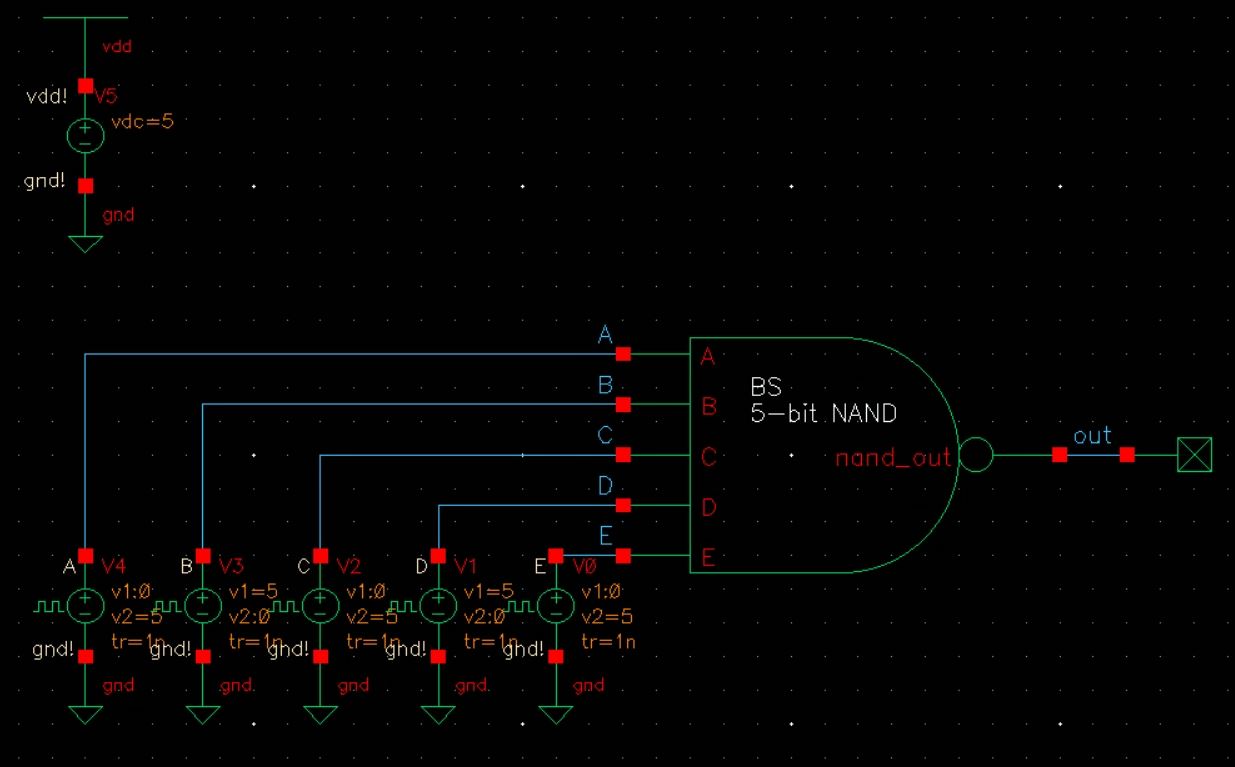Select the ground symbol beneath source V2

320,714
